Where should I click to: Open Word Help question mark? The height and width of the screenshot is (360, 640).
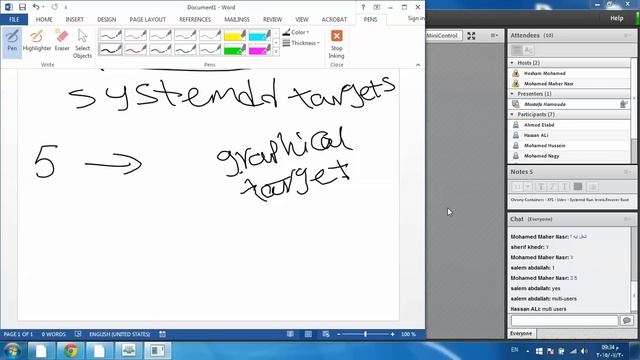click(x=363, y=7)
